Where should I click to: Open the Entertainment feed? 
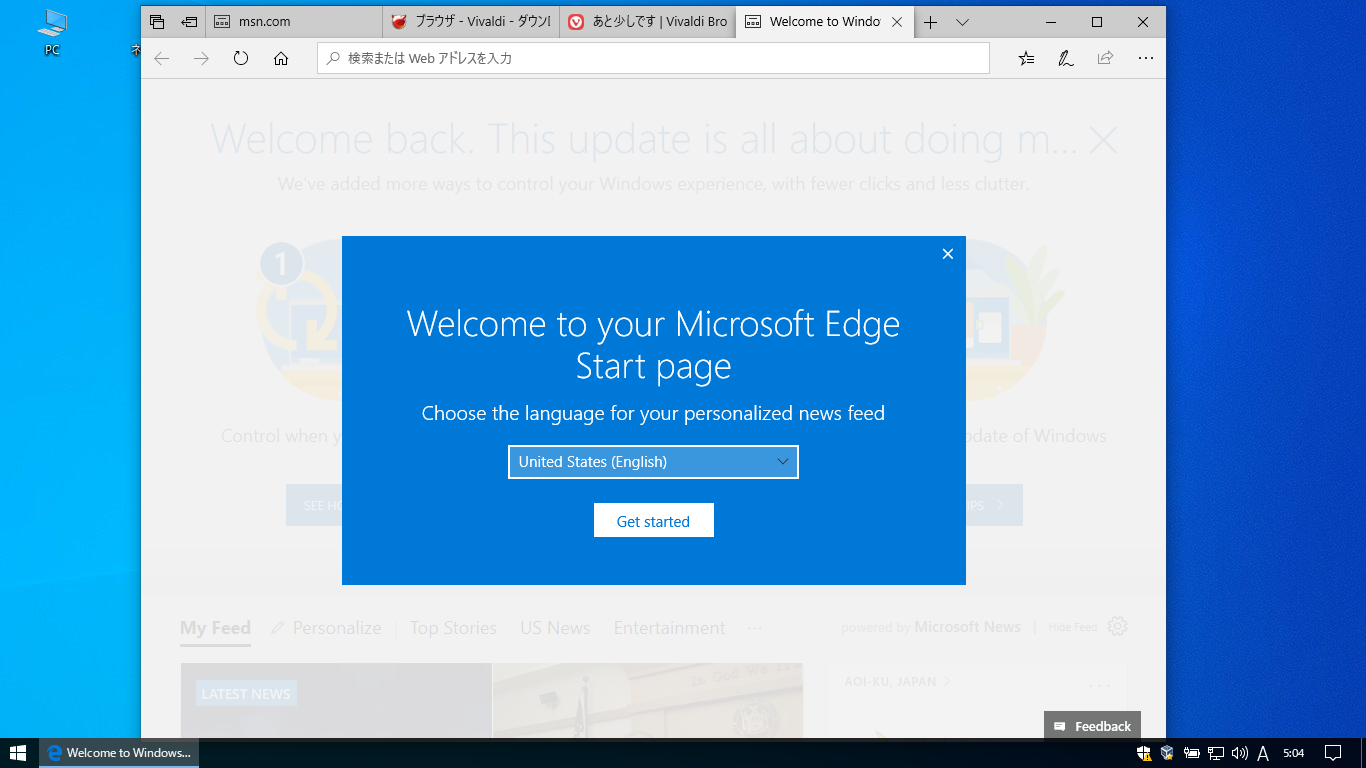tap(669, 628)
